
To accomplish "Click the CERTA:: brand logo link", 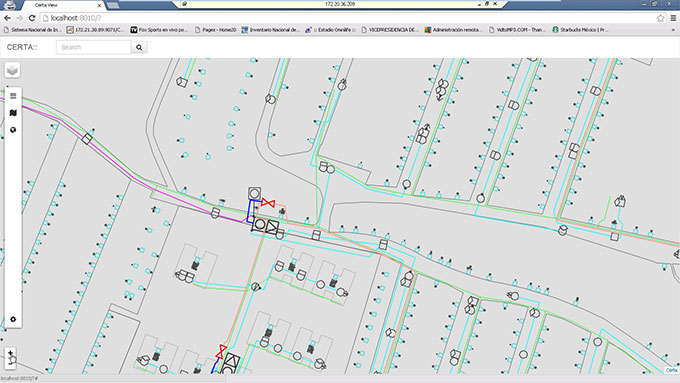I will click(x=22, y=47).
